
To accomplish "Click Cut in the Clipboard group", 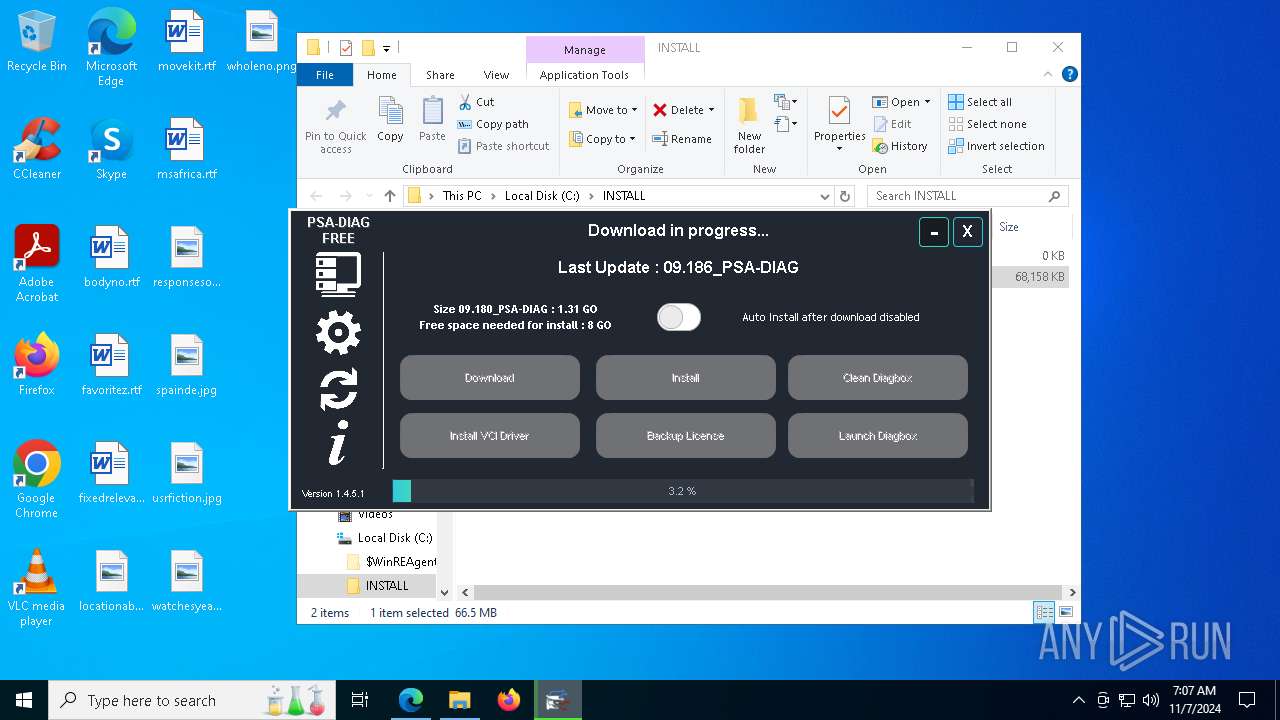I will coord(476,102).
